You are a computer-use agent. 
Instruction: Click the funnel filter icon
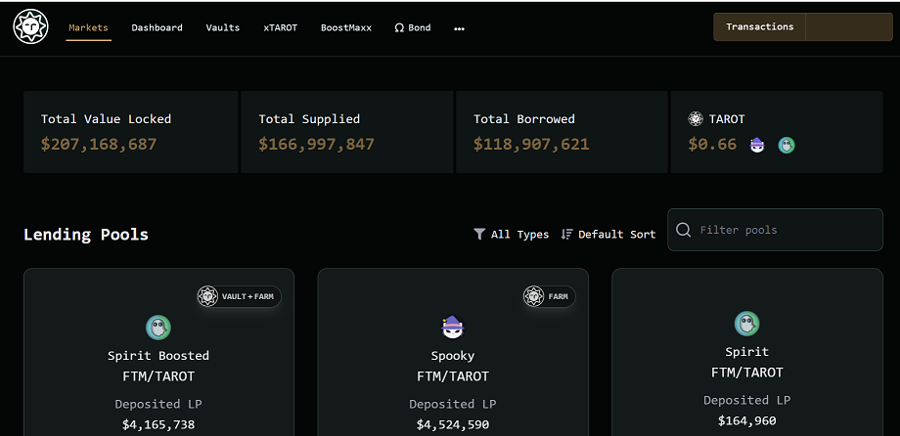coord(479,234)
